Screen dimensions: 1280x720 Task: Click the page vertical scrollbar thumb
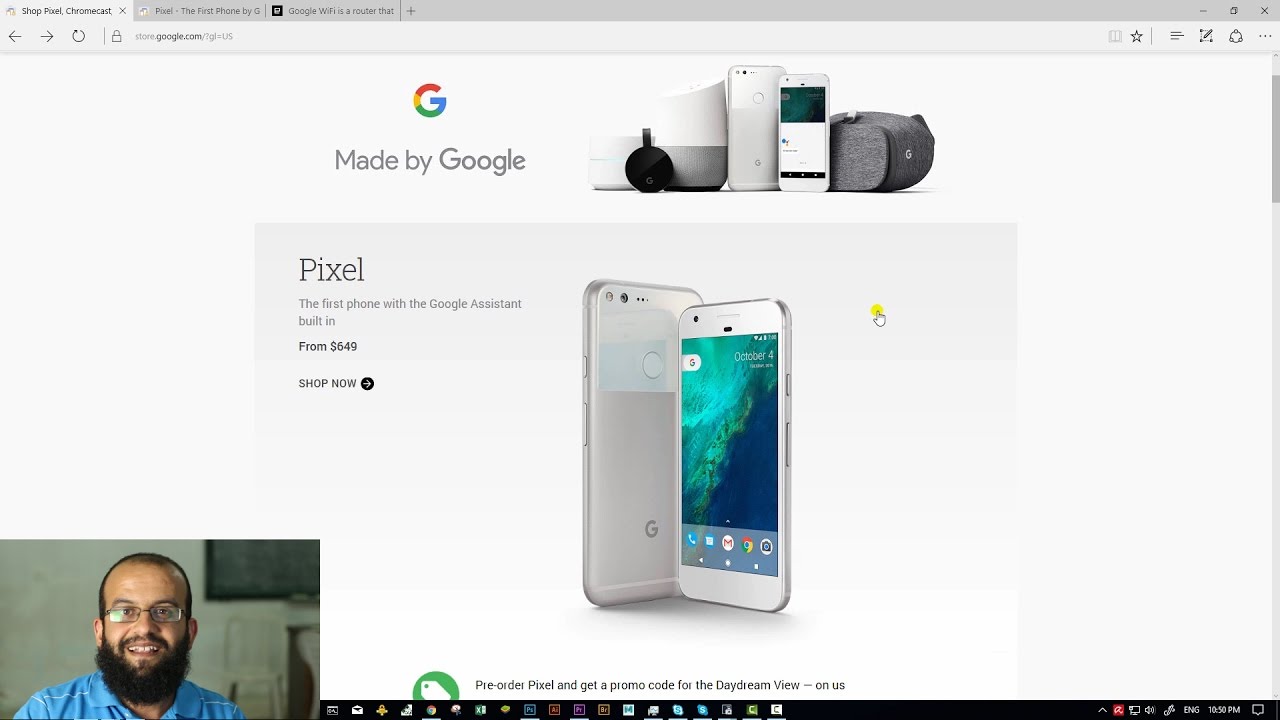1274,140
